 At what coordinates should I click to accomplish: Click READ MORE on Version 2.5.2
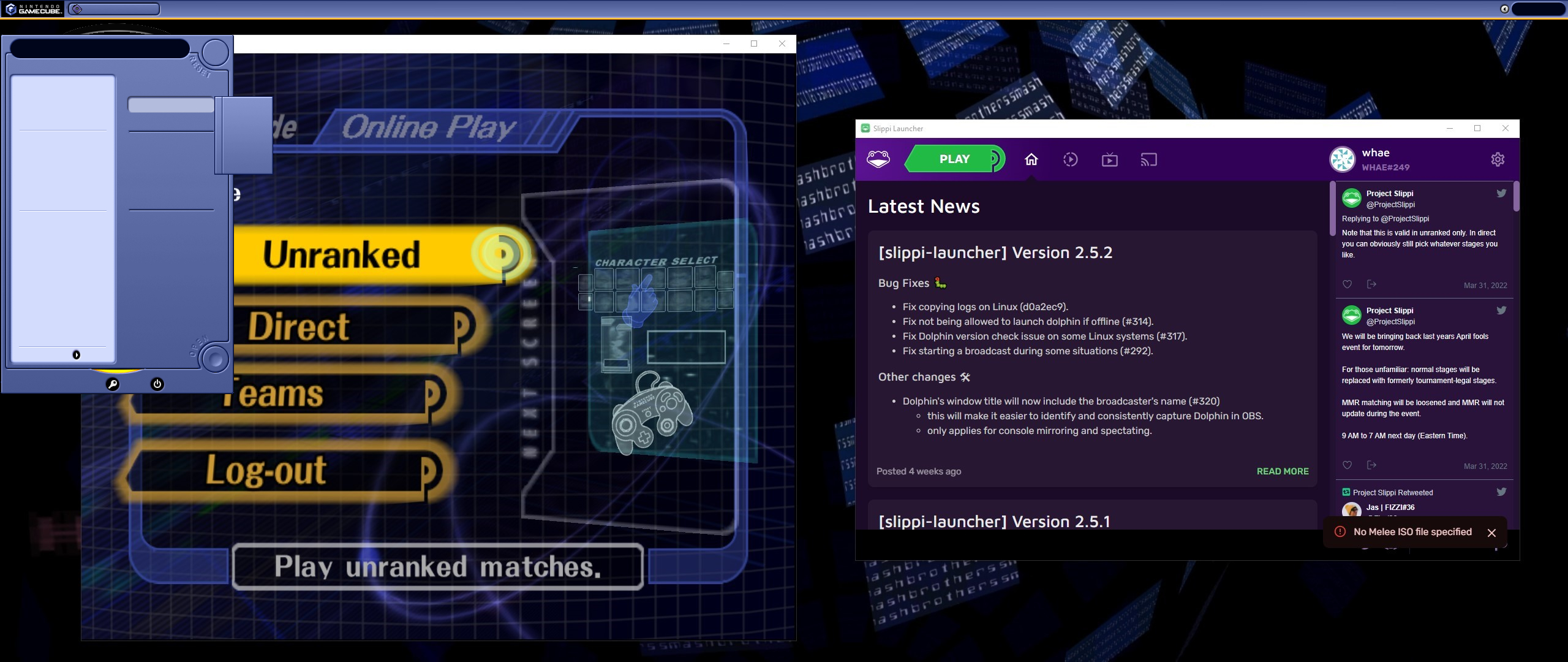click(x=1282, y=471)
